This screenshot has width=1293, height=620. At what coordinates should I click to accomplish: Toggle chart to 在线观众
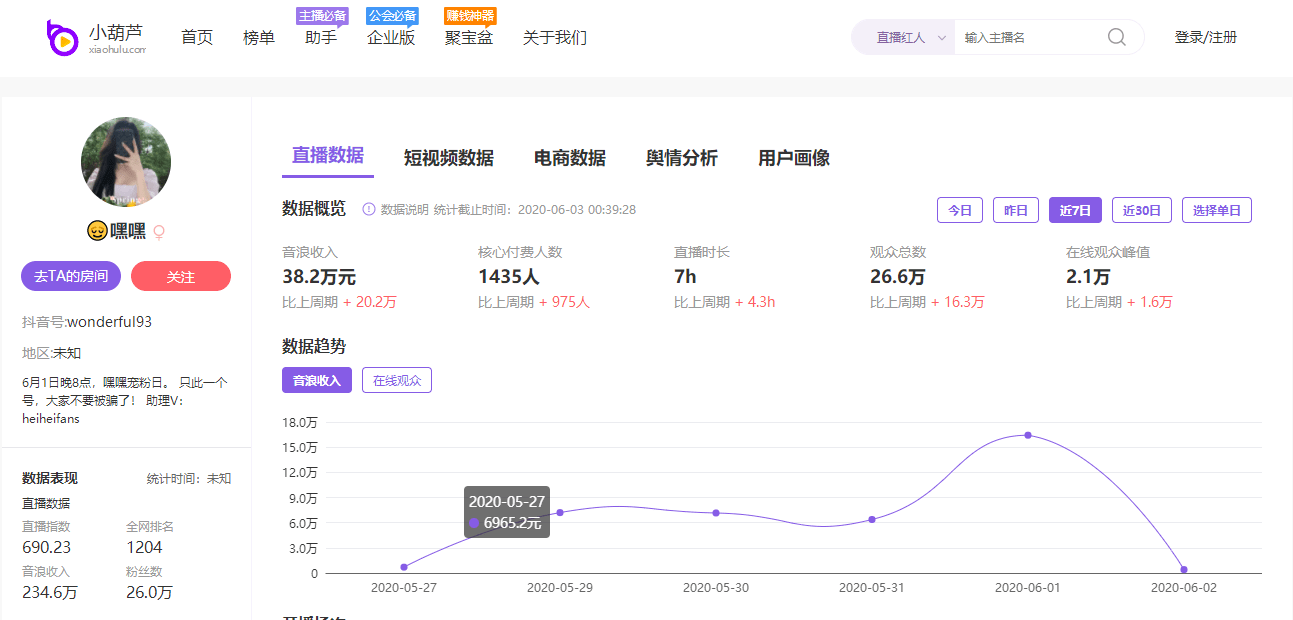[x=397, y=380]
